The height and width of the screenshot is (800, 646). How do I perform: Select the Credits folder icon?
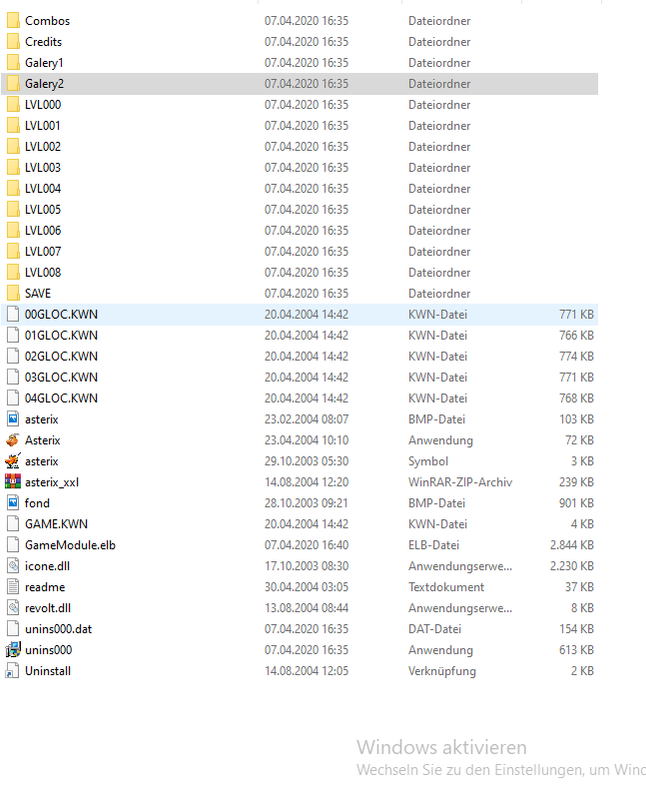click(13, 42)
